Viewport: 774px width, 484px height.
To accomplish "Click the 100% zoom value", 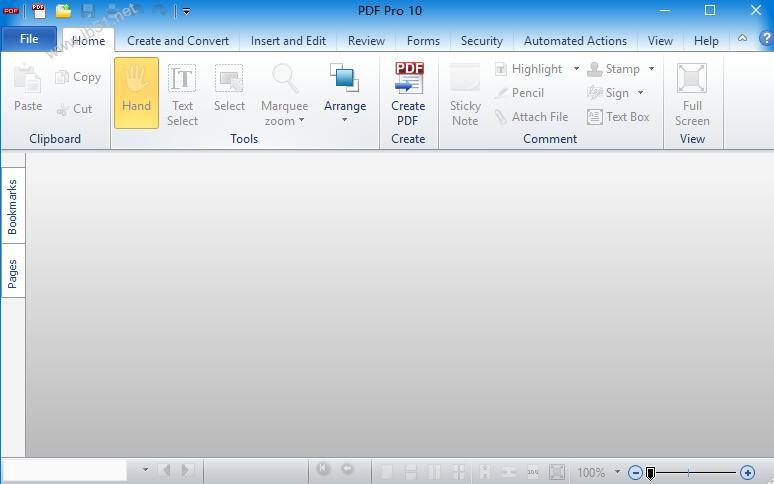I will [x=591, y=473].
